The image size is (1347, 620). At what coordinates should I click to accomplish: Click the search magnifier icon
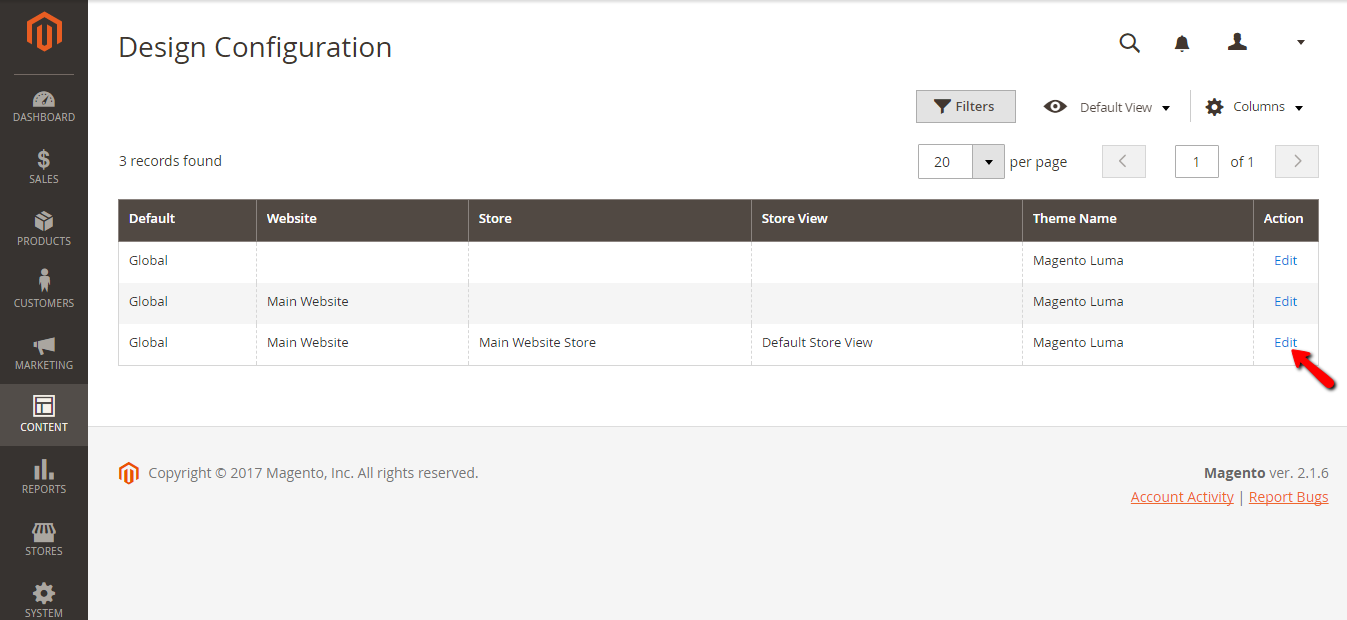1129,43
